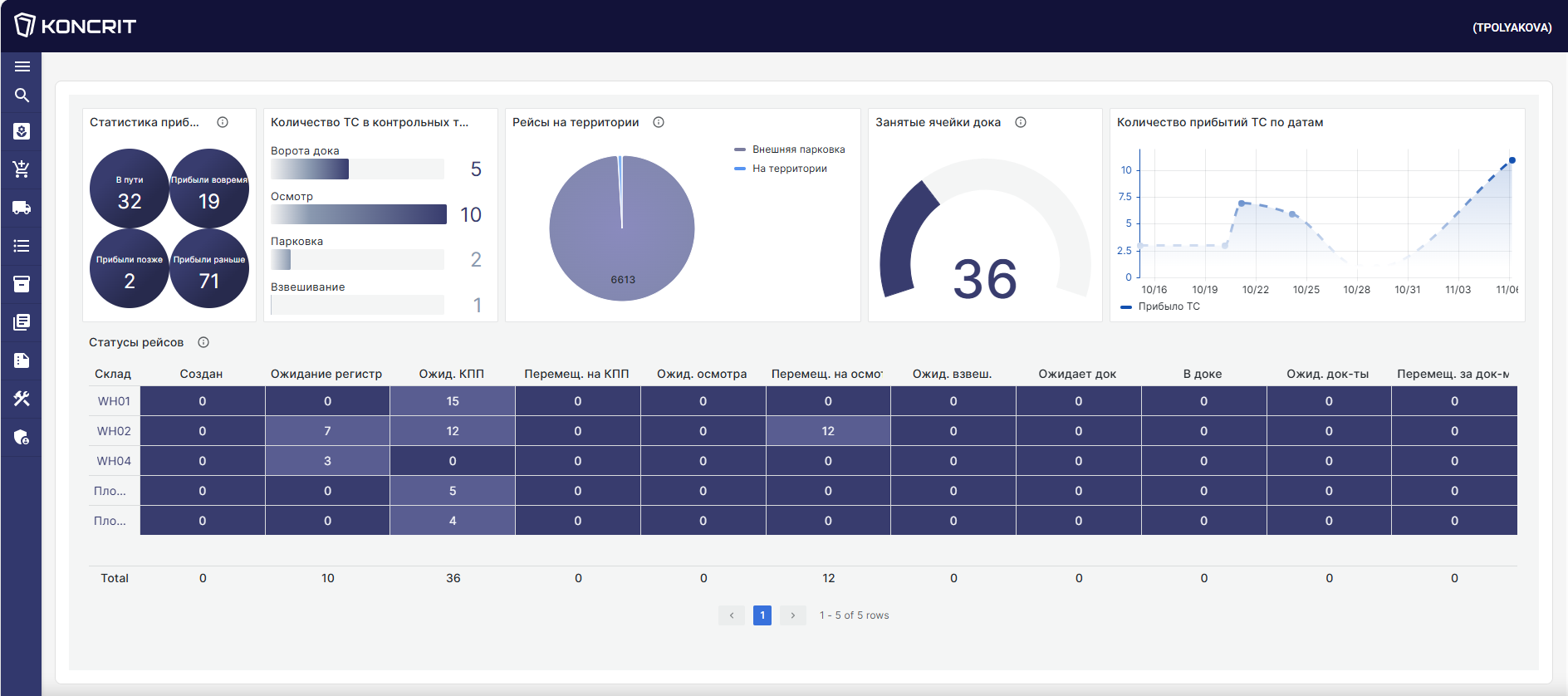
Task: Go to the next table page
Action: (793, 615)
